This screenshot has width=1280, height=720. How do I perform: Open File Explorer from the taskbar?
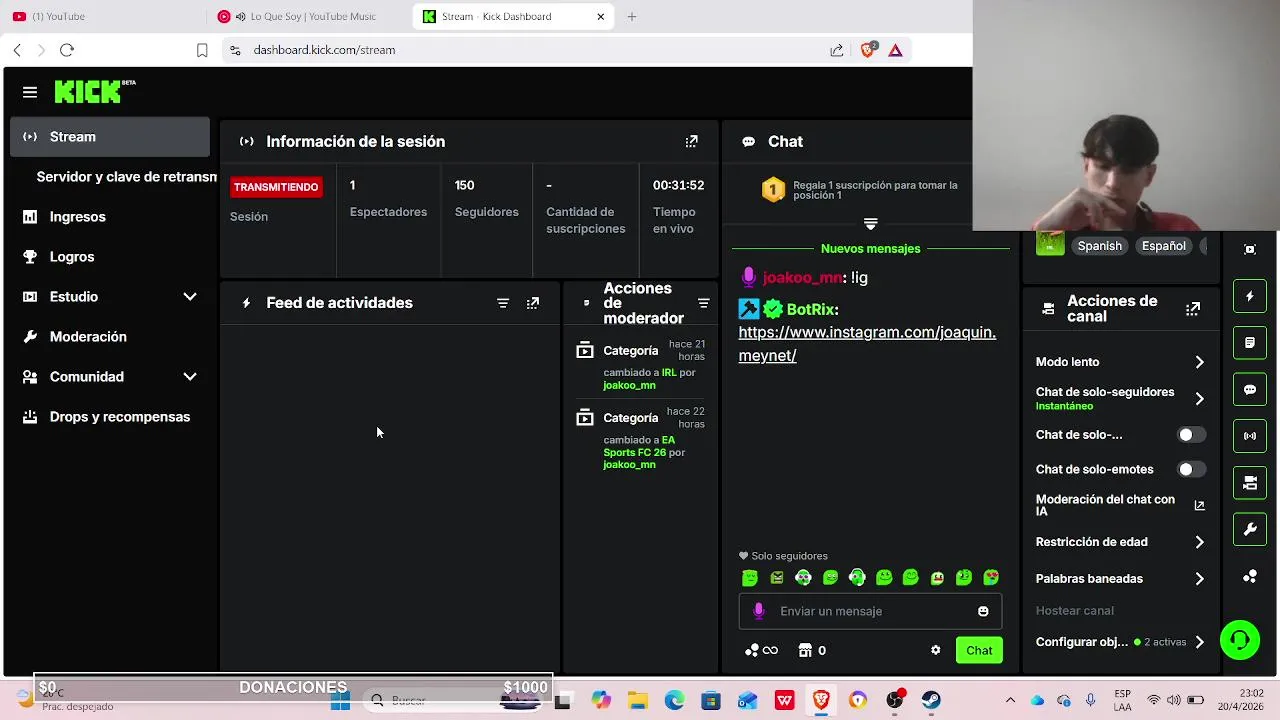tap(637, 701)
